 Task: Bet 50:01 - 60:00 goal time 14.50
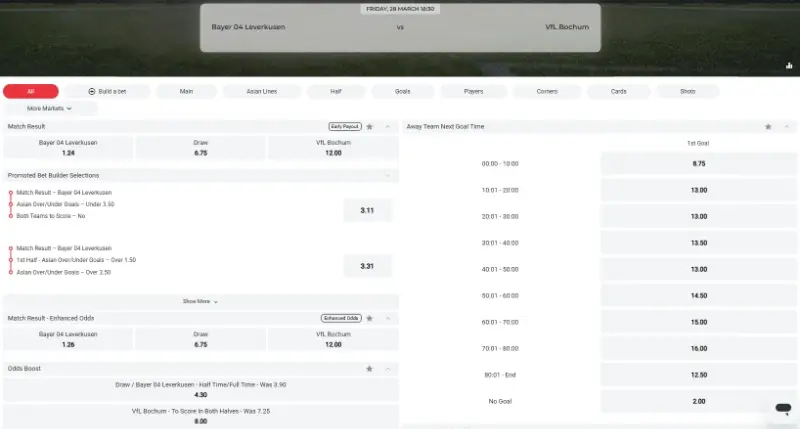(698, 296)
